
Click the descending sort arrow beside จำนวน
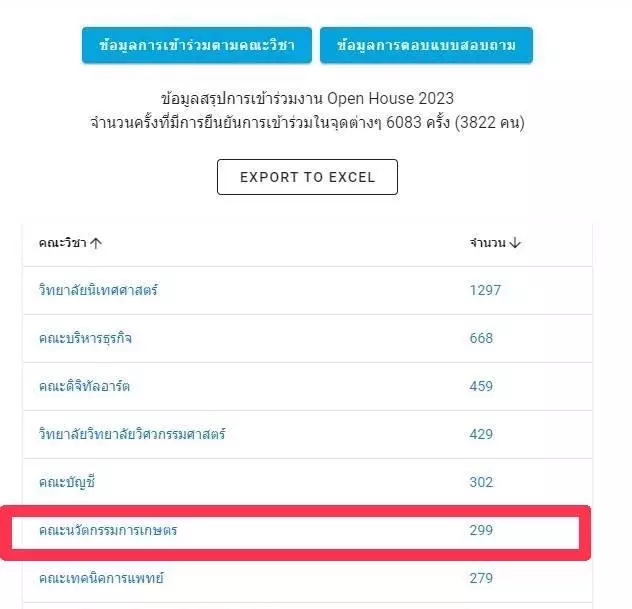tap(515, 243)
